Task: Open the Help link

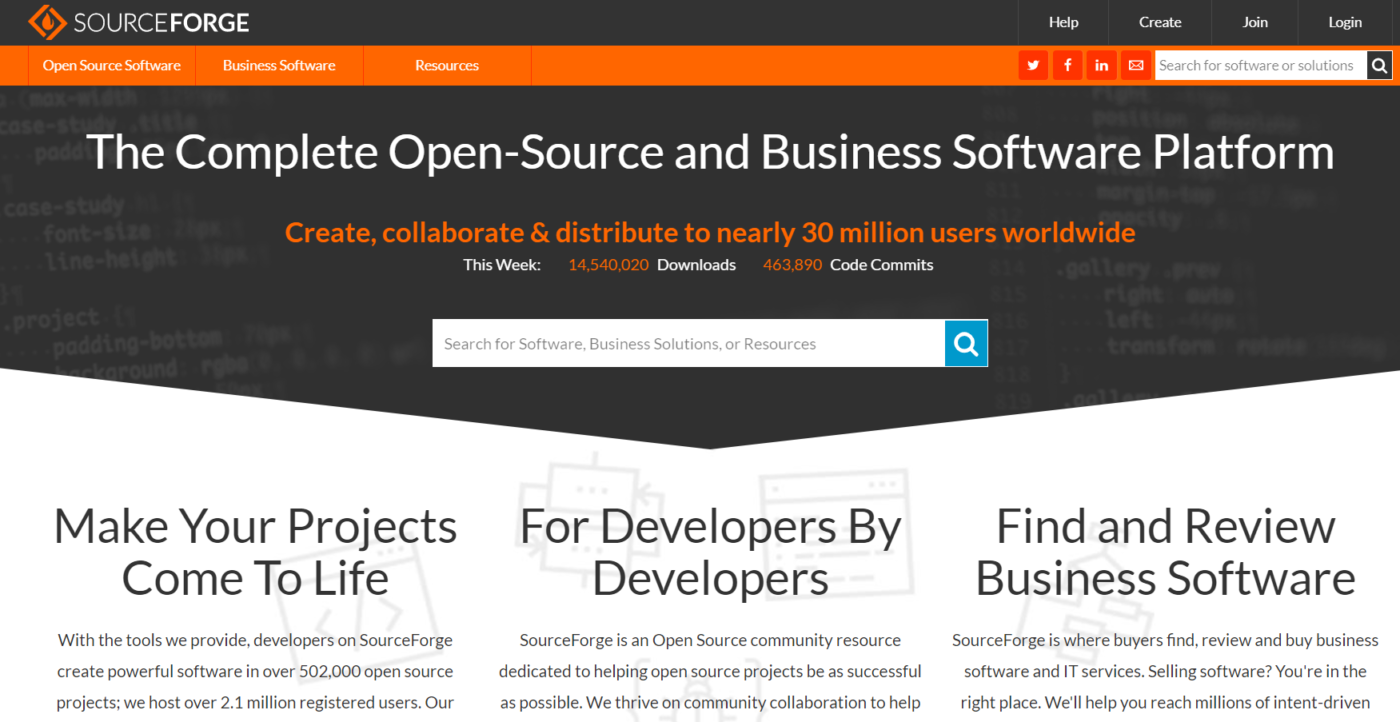Action: coord(1064,22)
